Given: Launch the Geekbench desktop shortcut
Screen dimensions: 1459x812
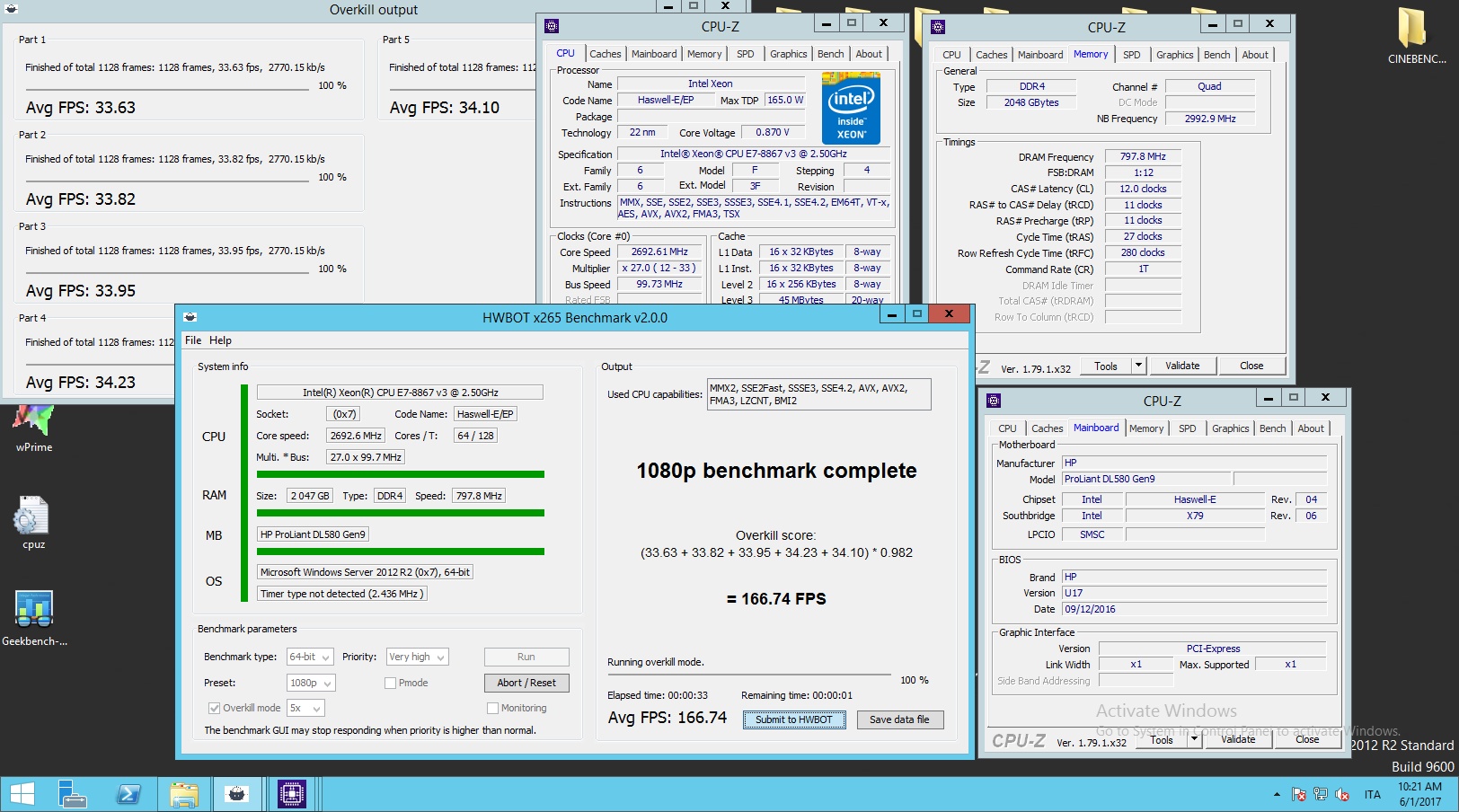Looking at the screenshot, I should (34, 618).
